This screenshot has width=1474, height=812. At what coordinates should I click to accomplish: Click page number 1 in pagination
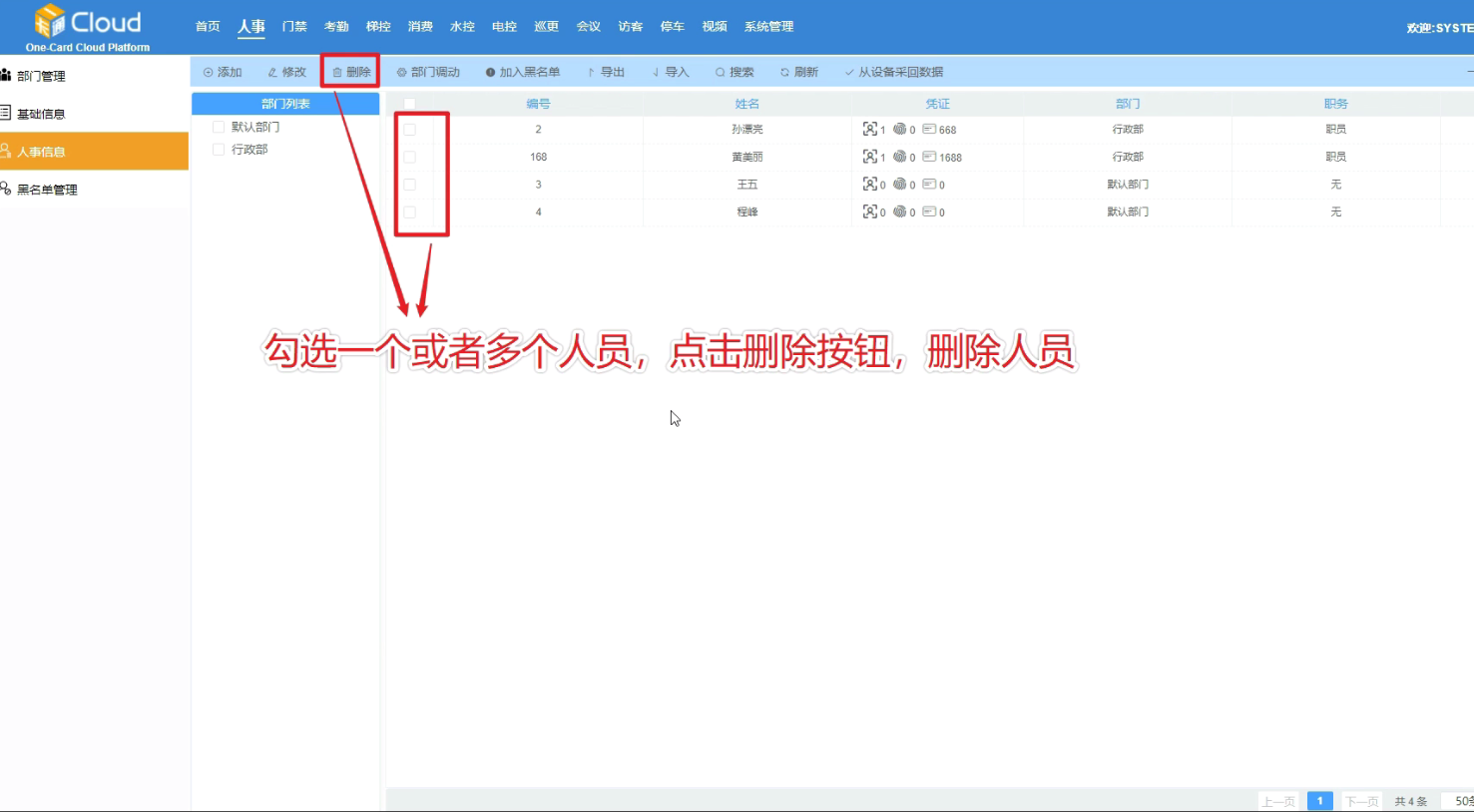pyautogui.click(x=1319, y=801)
